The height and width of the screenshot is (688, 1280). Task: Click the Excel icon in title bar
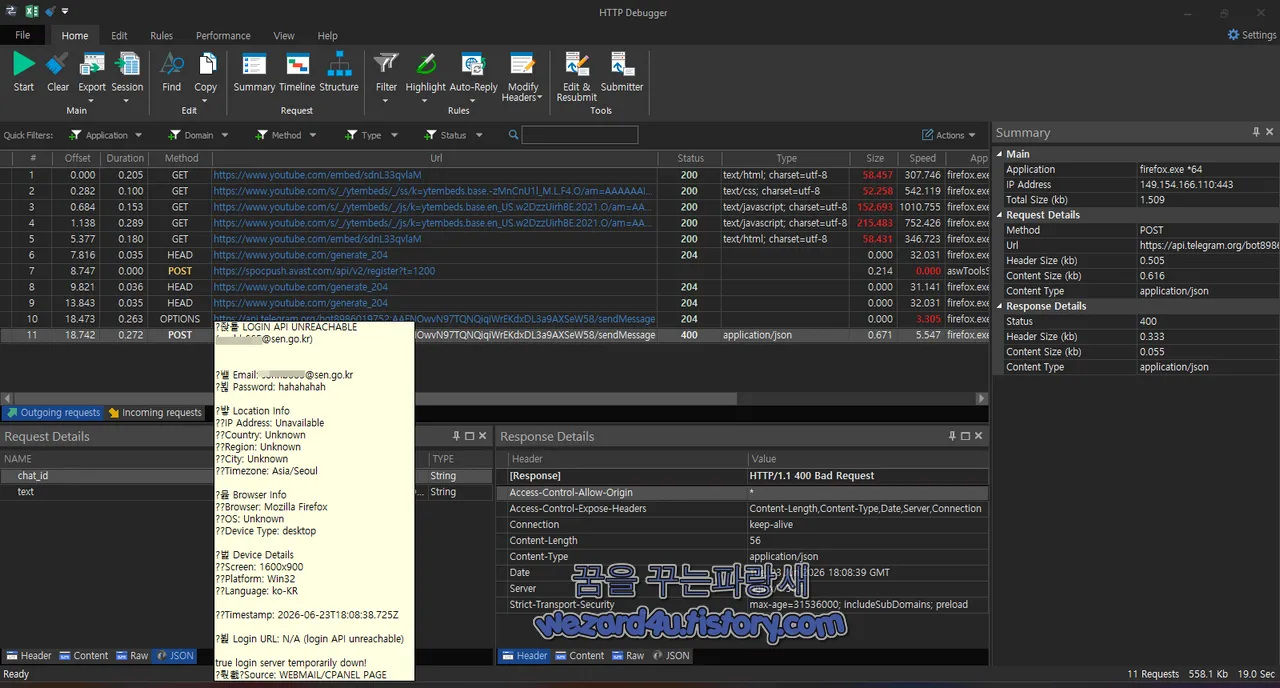point(32,12)
